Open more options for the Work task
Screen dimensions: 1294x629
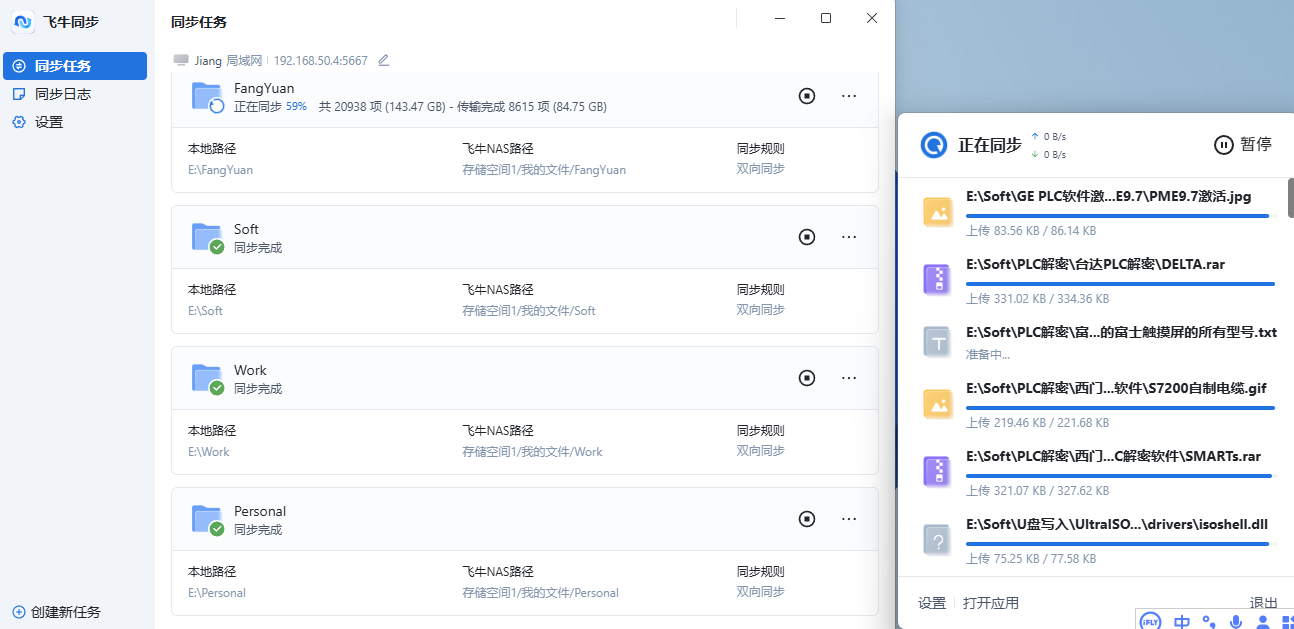click(x=849, y=378)
